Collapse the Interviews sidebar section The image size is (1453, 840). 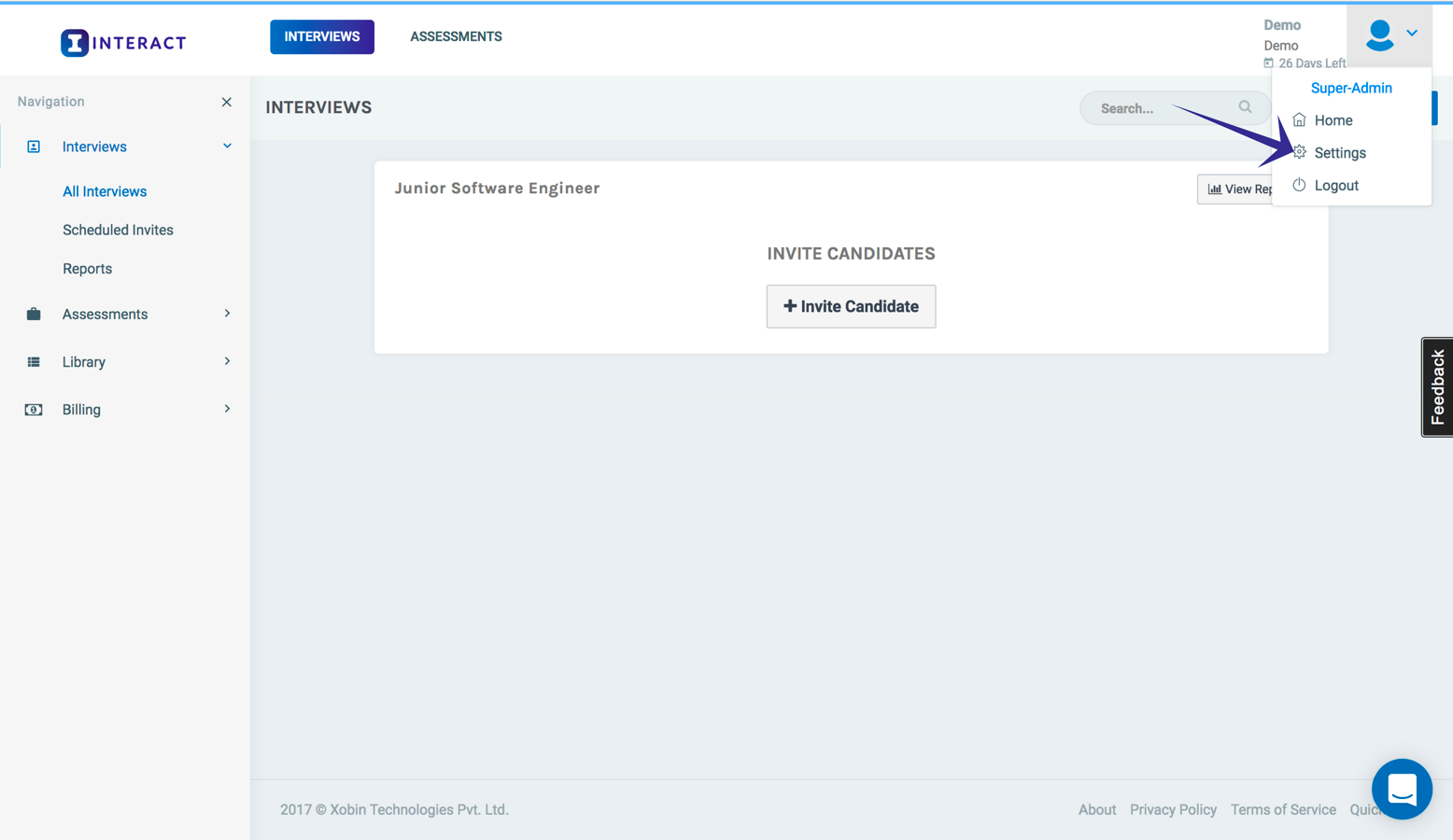(x=227, y=147)
